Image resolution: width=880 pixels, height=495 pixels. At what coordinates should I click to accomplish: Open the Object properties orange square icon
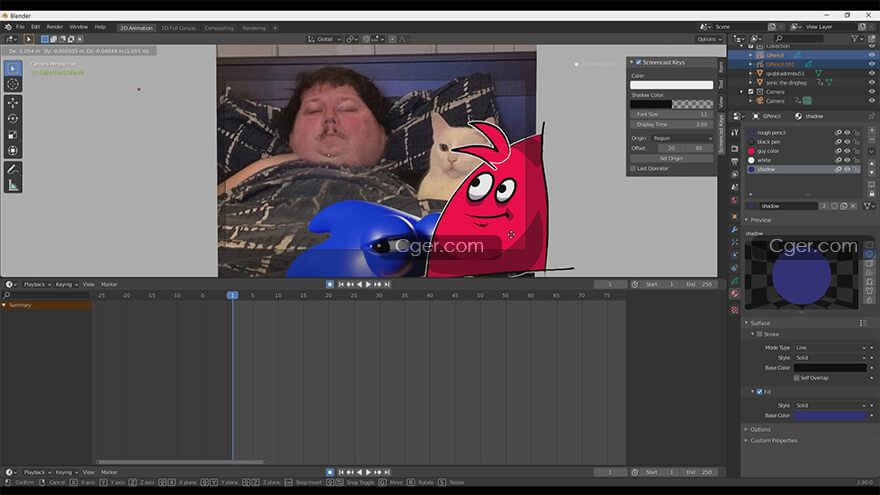(x=735, y=216)
